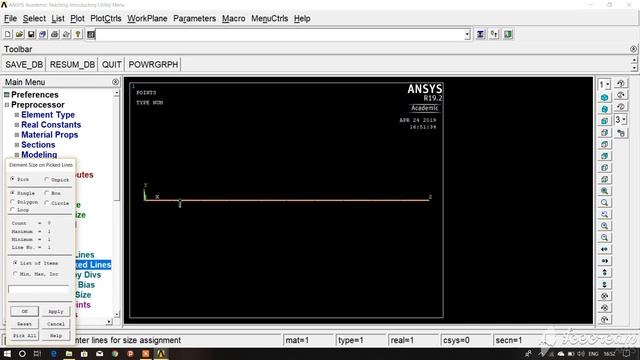Select the Oblique View cube icon
The height and width of the screenshot is (360, 640).
point(604,109)
